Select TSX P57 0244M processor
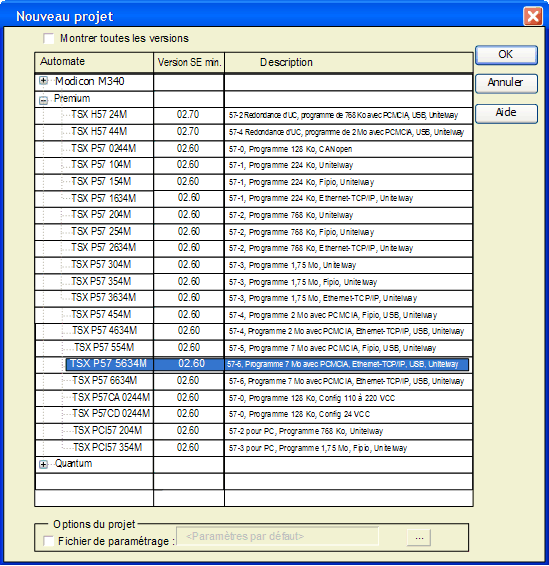This screenshot has height=566, width=549. point(104,148)
